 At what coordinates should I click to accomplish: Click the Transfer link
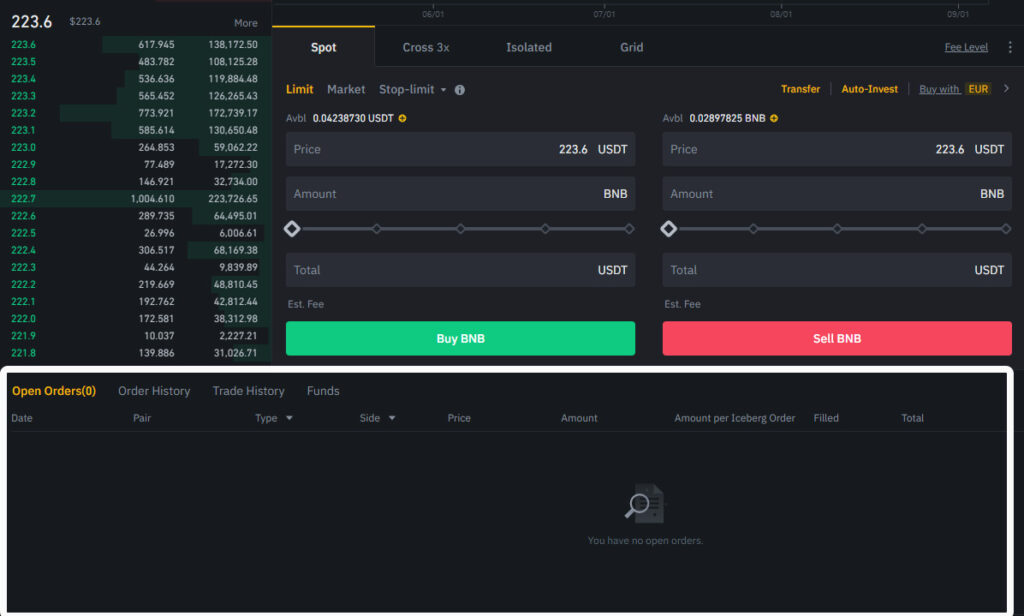tap(801, 89)
